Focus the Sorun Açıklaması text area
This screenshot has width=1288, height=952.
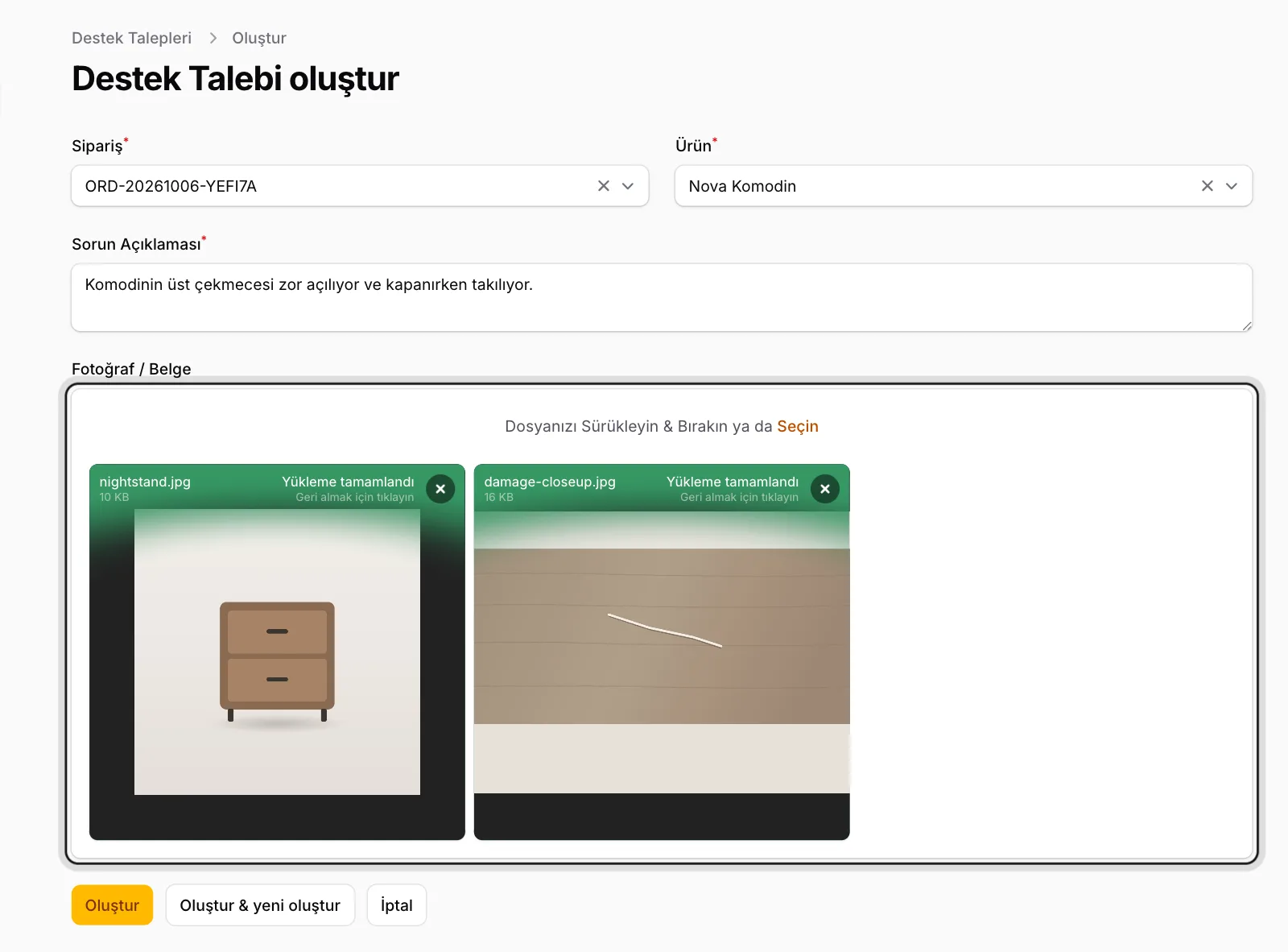tap(662, 297)
